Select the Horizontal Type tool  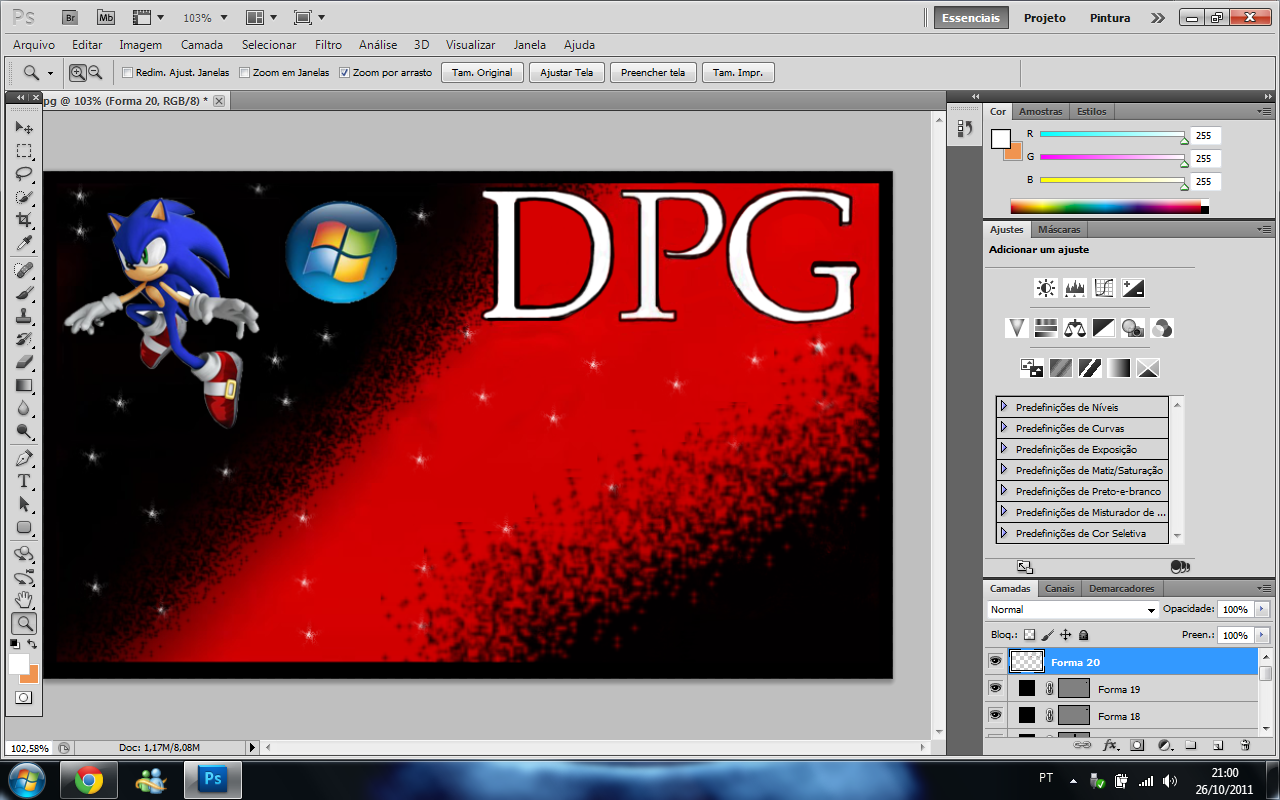[x=24, y=481]
